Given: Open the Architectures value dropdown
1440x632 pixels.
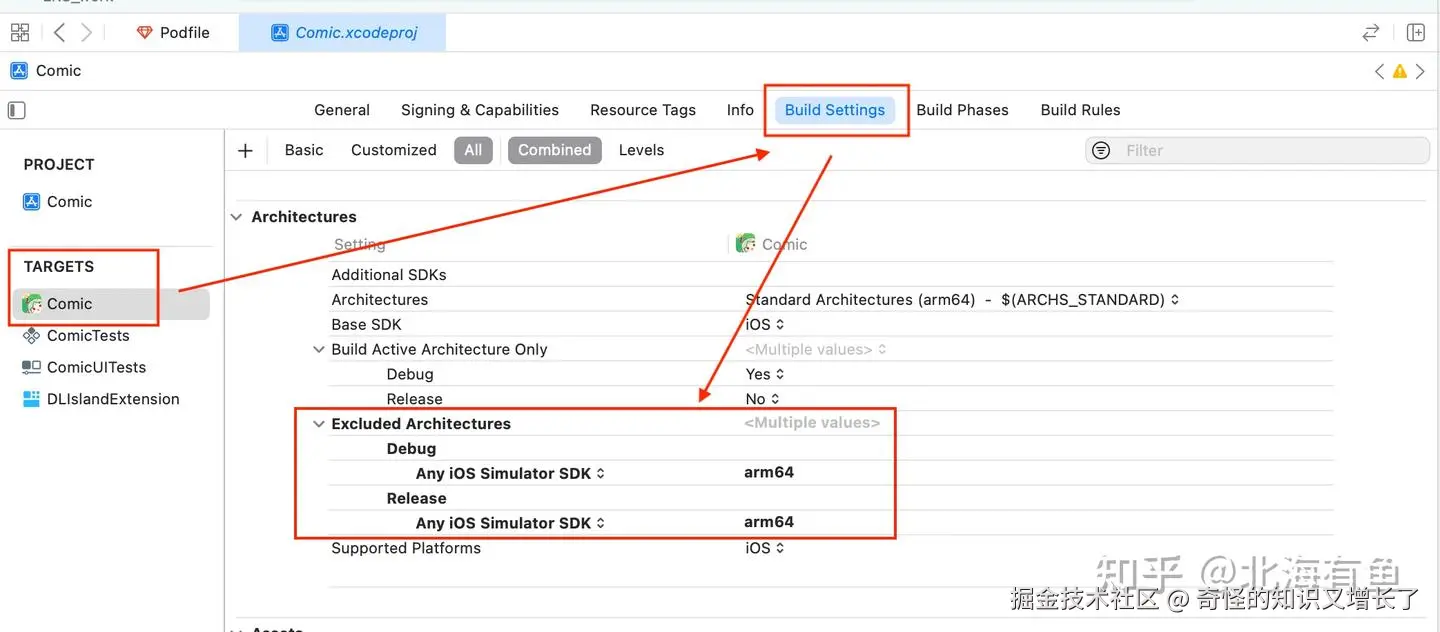Looking at the screenshot, I should pyautogui.click(x=962, y=300).
